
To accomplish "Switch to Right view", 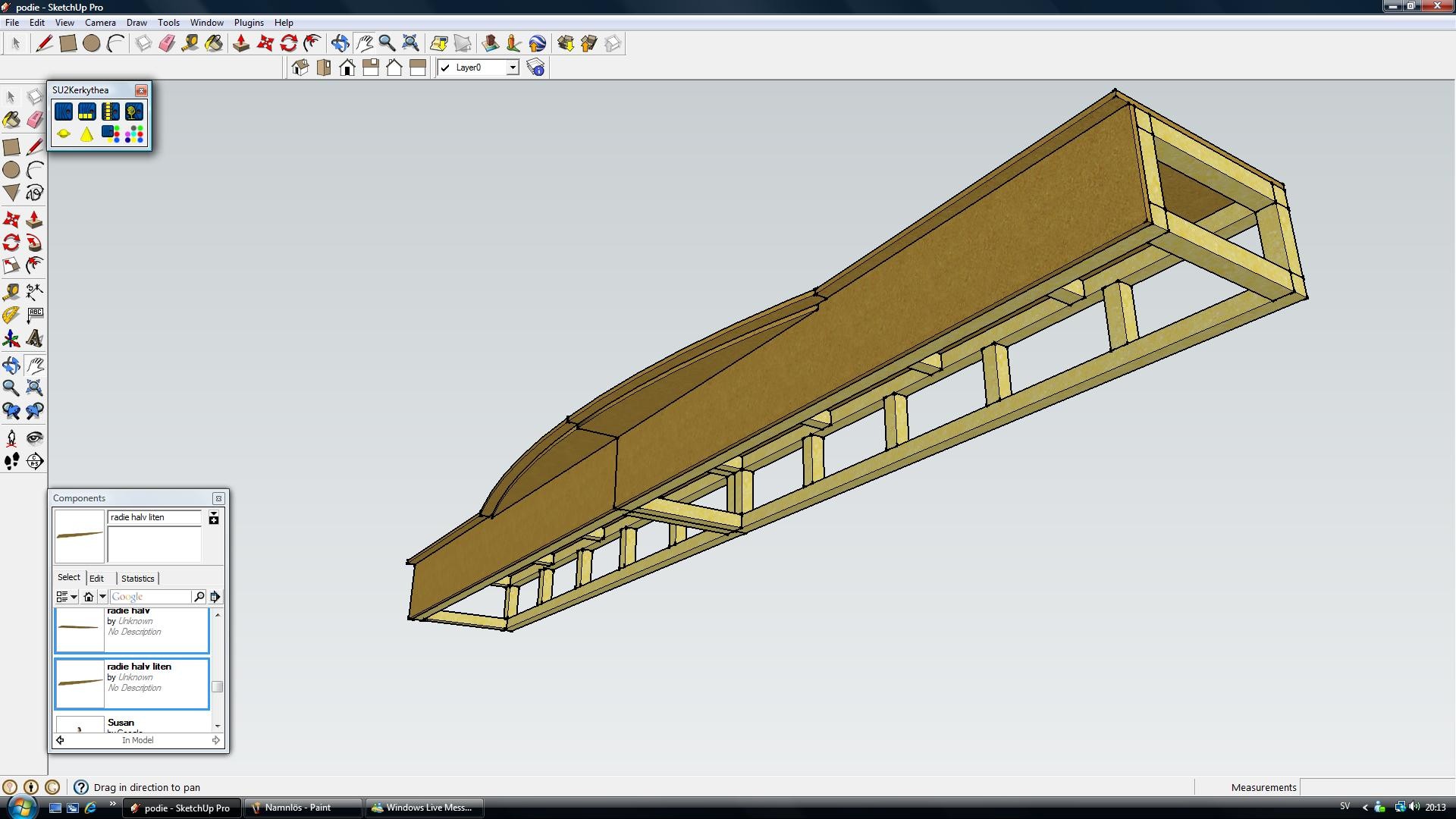I will pos(371,67).
